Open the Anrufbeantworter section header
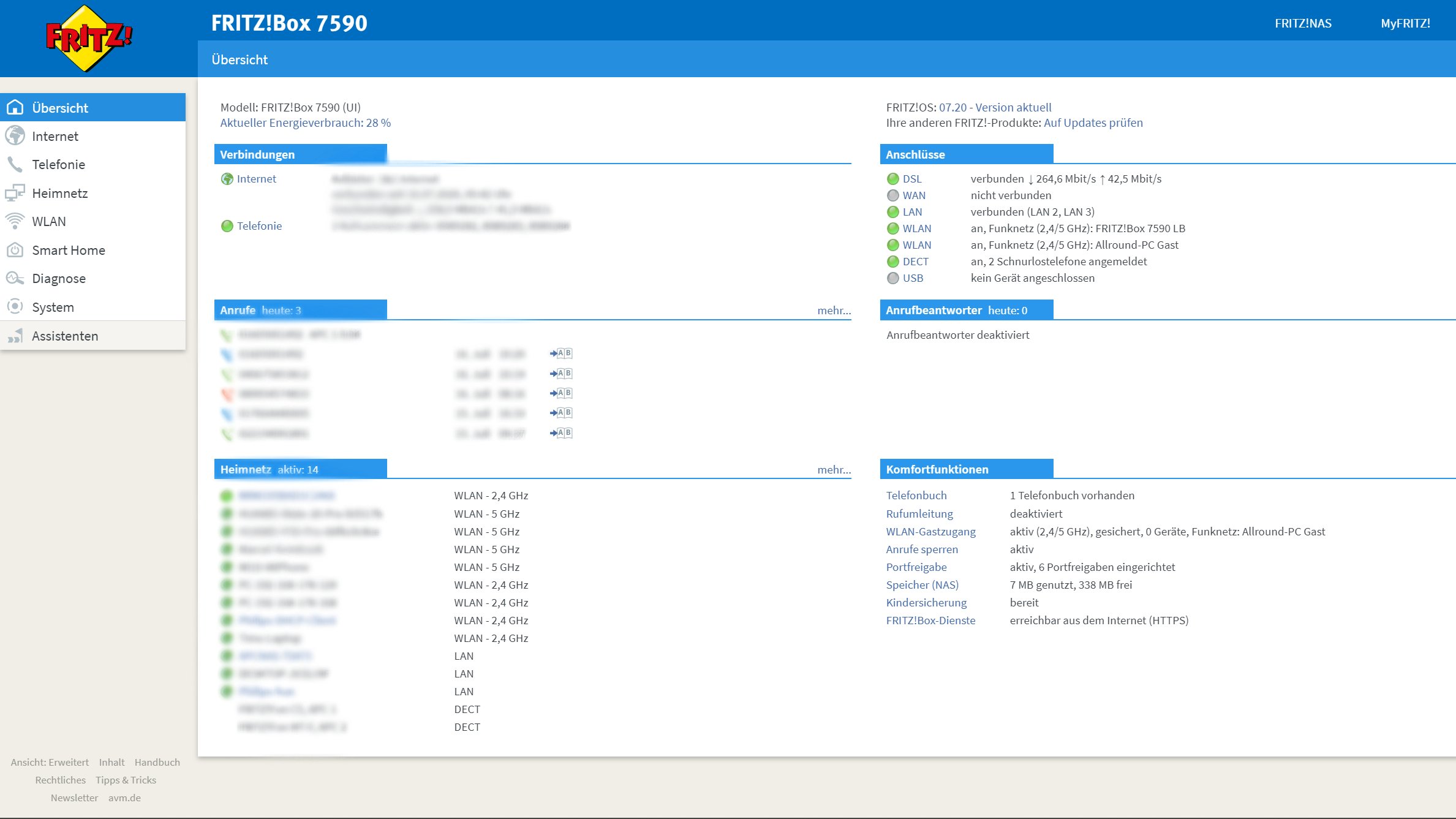 point(967,310)
